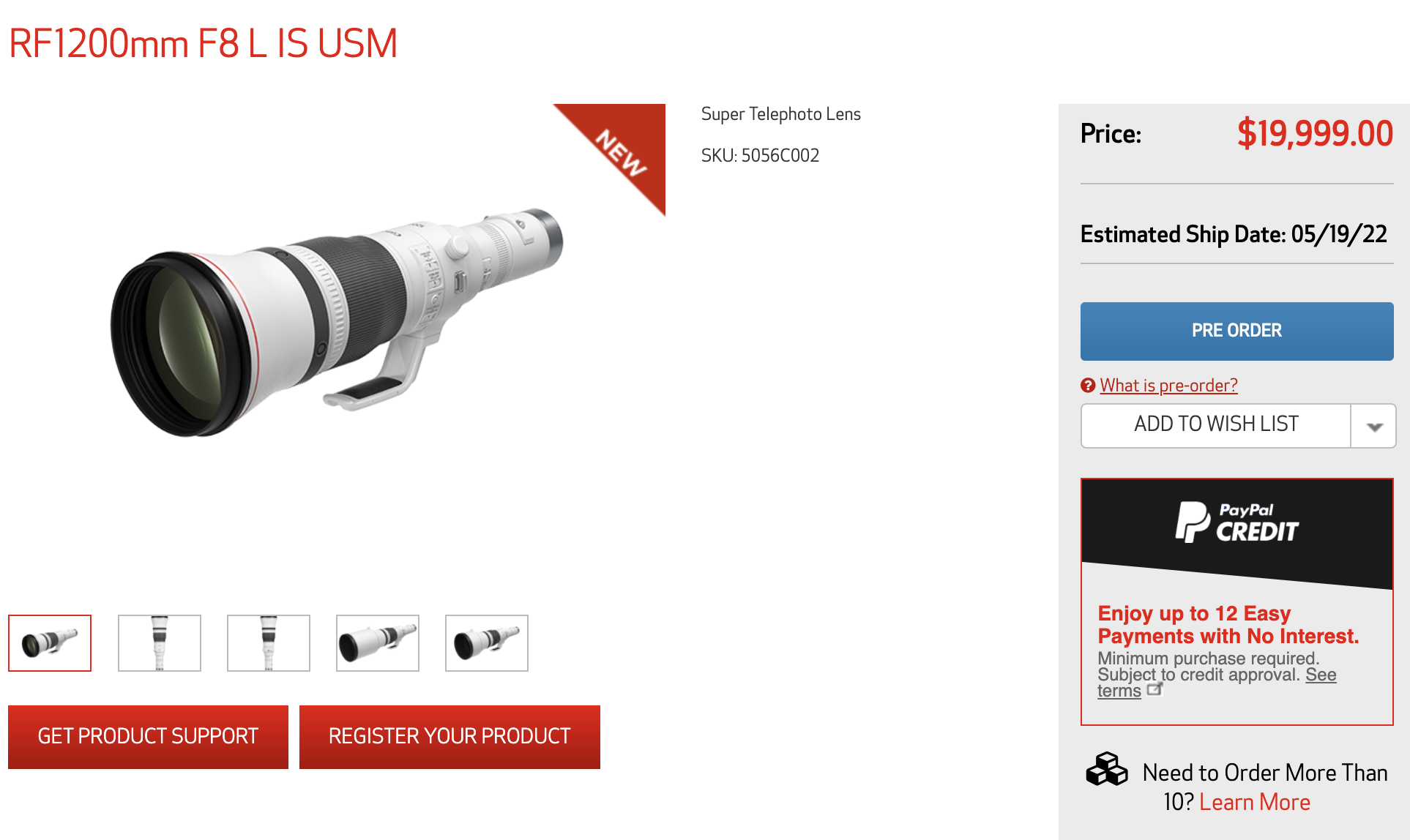1410x840 pixels.
Task: Expand the wish list dropdown arrow
Action: coord(1373,426)
